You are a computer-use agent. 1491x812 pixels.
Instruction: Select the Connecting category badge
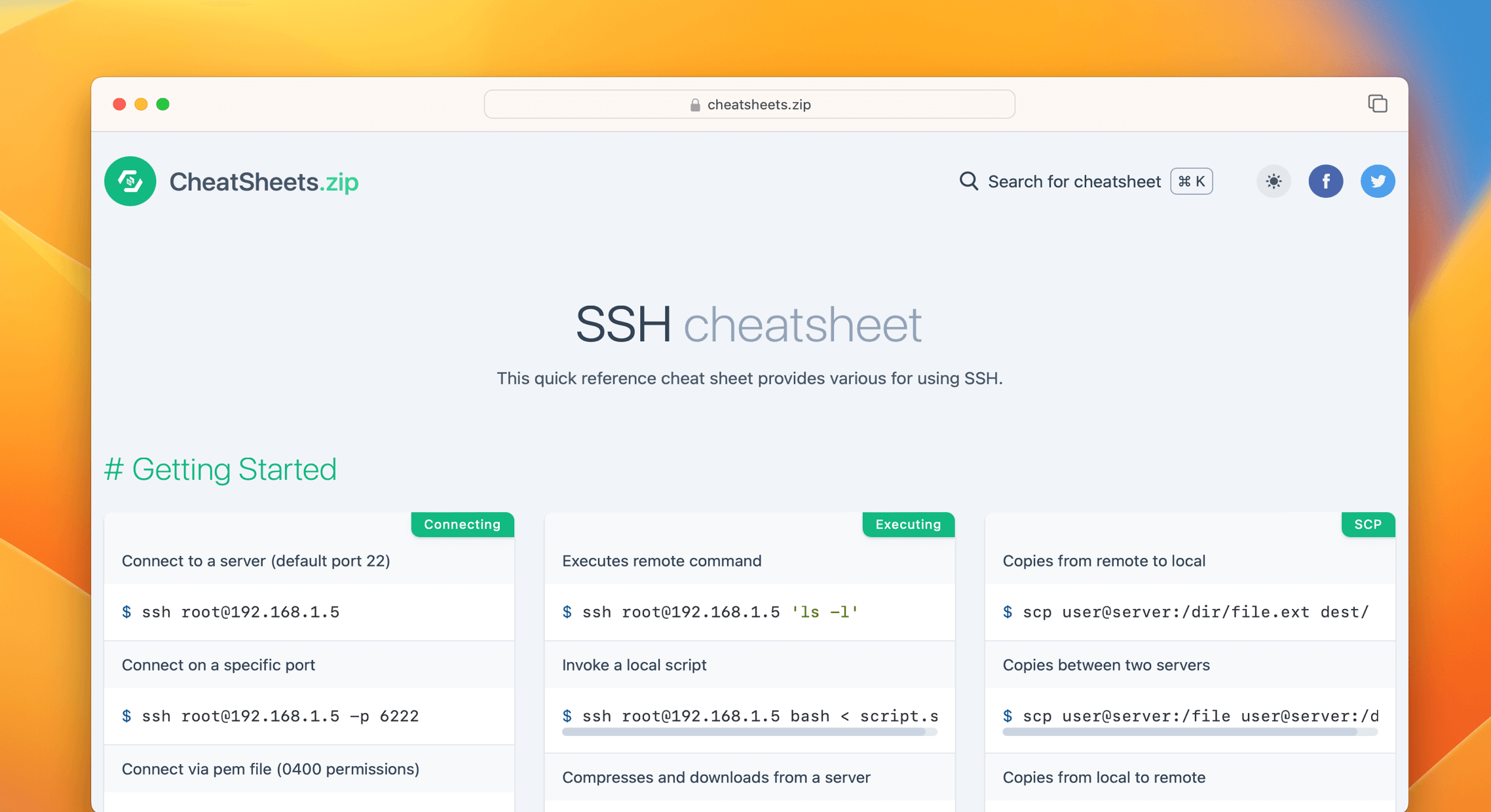pos(462,524)
